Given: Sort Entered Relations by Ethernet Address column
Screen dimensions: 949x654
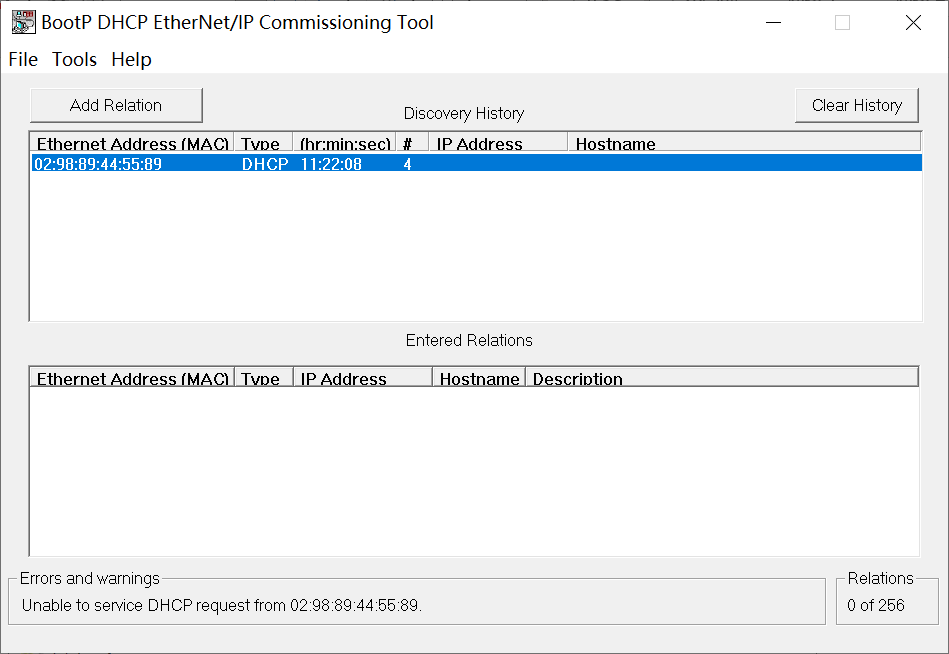Looking at the screenshot, I should coord(132,379).
